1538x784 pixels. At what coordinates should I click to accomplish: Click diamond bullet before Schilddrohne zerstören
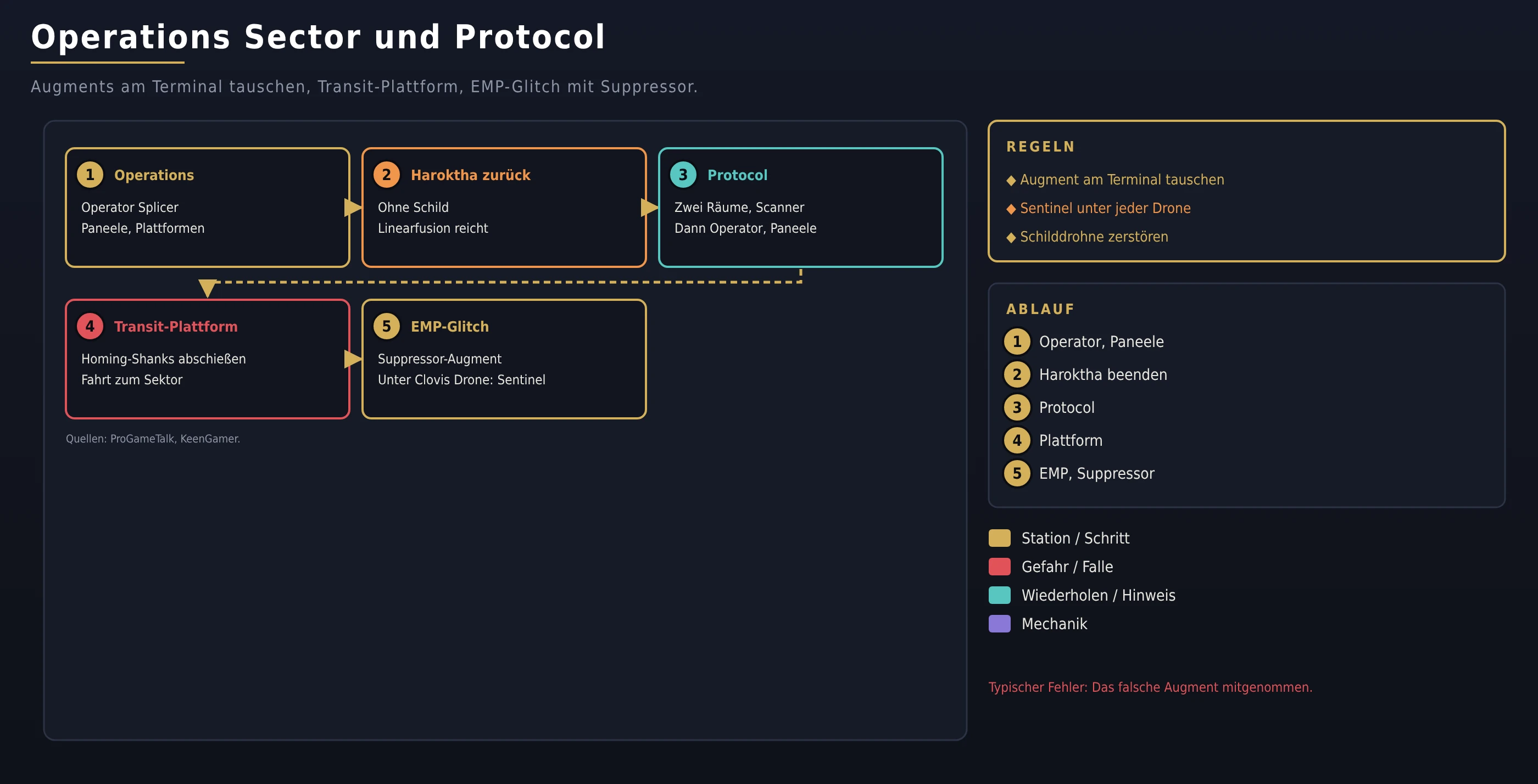(x=1011, y=238)
